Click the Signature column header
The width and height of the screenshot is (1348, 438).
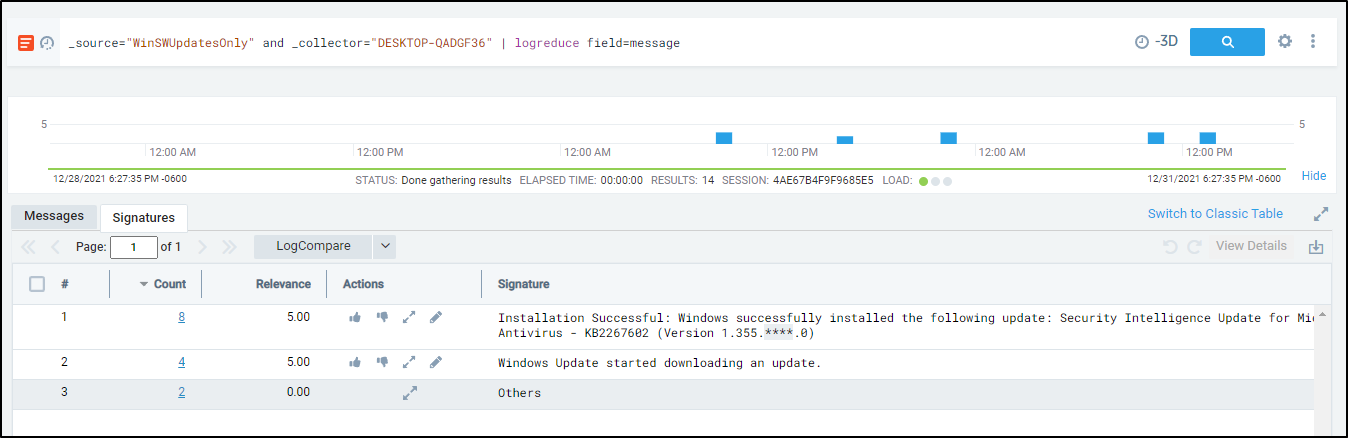click(523, 284)
